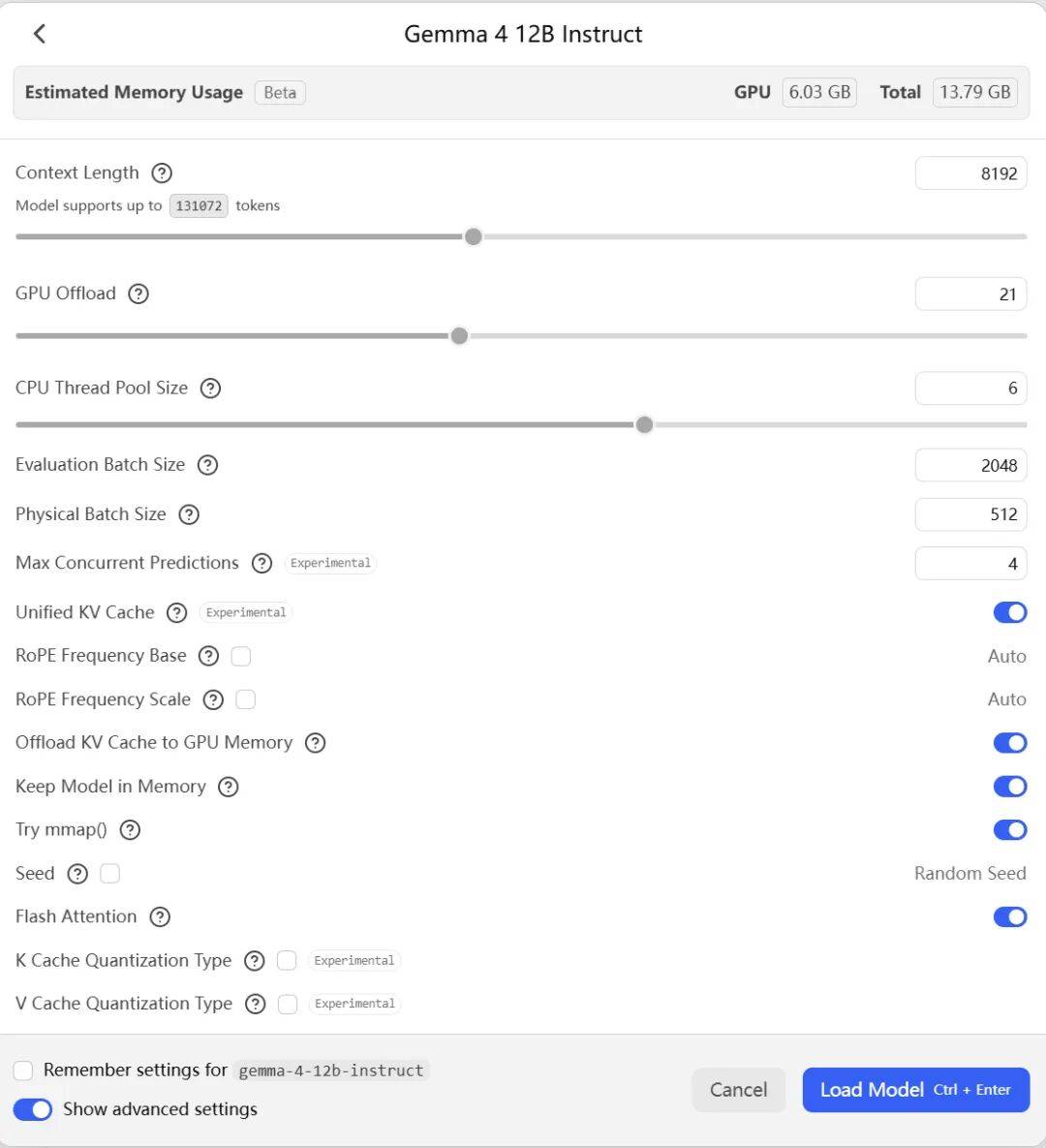Screen dimensions: 1046x1148
Task: Click the Random Seed text
Action: click(x=969, y=874)
